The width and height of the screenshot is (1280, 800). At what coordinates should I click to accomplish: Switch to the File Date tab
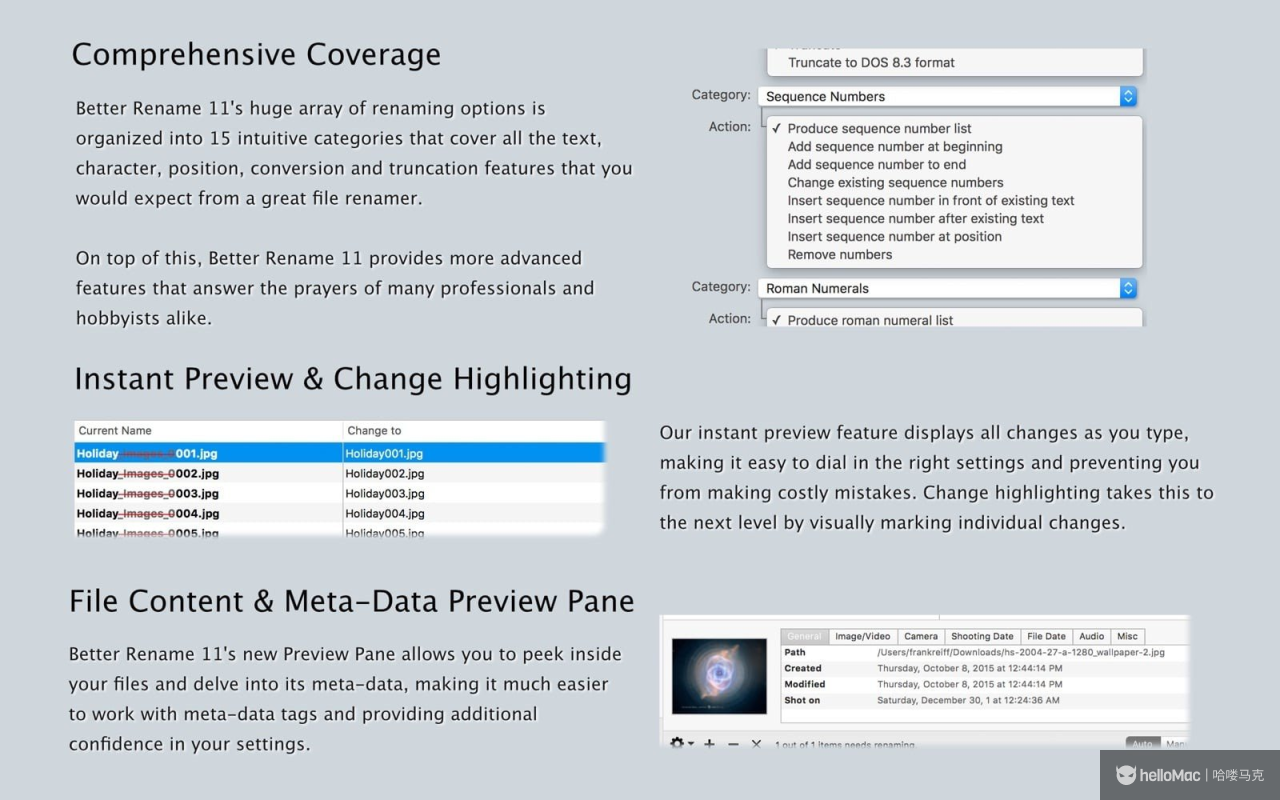(x=1046, y=636)
